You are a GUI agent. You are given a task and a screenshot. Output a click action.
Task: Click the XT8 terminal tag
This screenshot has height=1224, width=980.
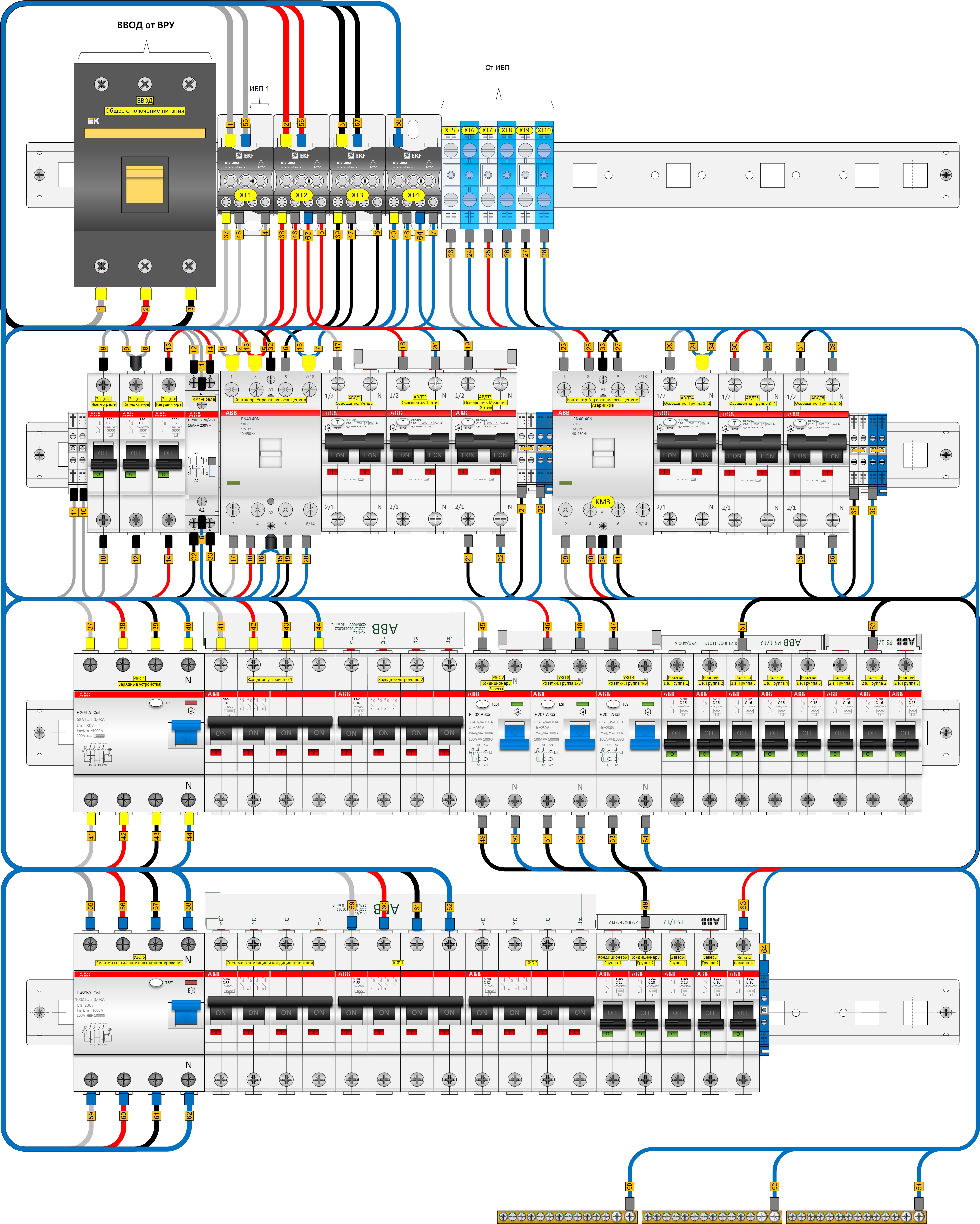pyautogui.click(x=507, y=130)
